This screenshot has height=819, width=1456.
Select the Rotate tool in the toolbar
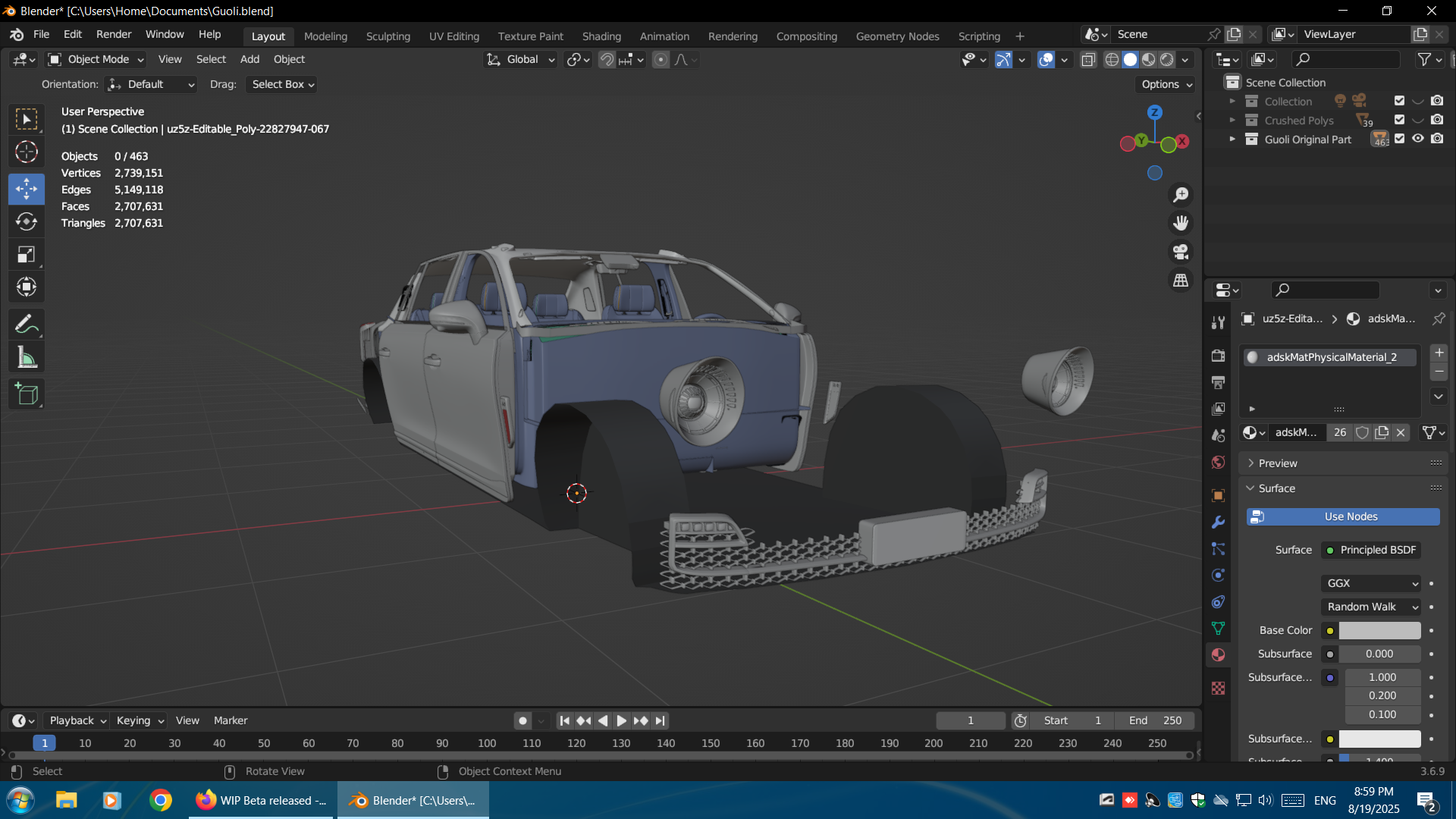click(x=27, y=221)
